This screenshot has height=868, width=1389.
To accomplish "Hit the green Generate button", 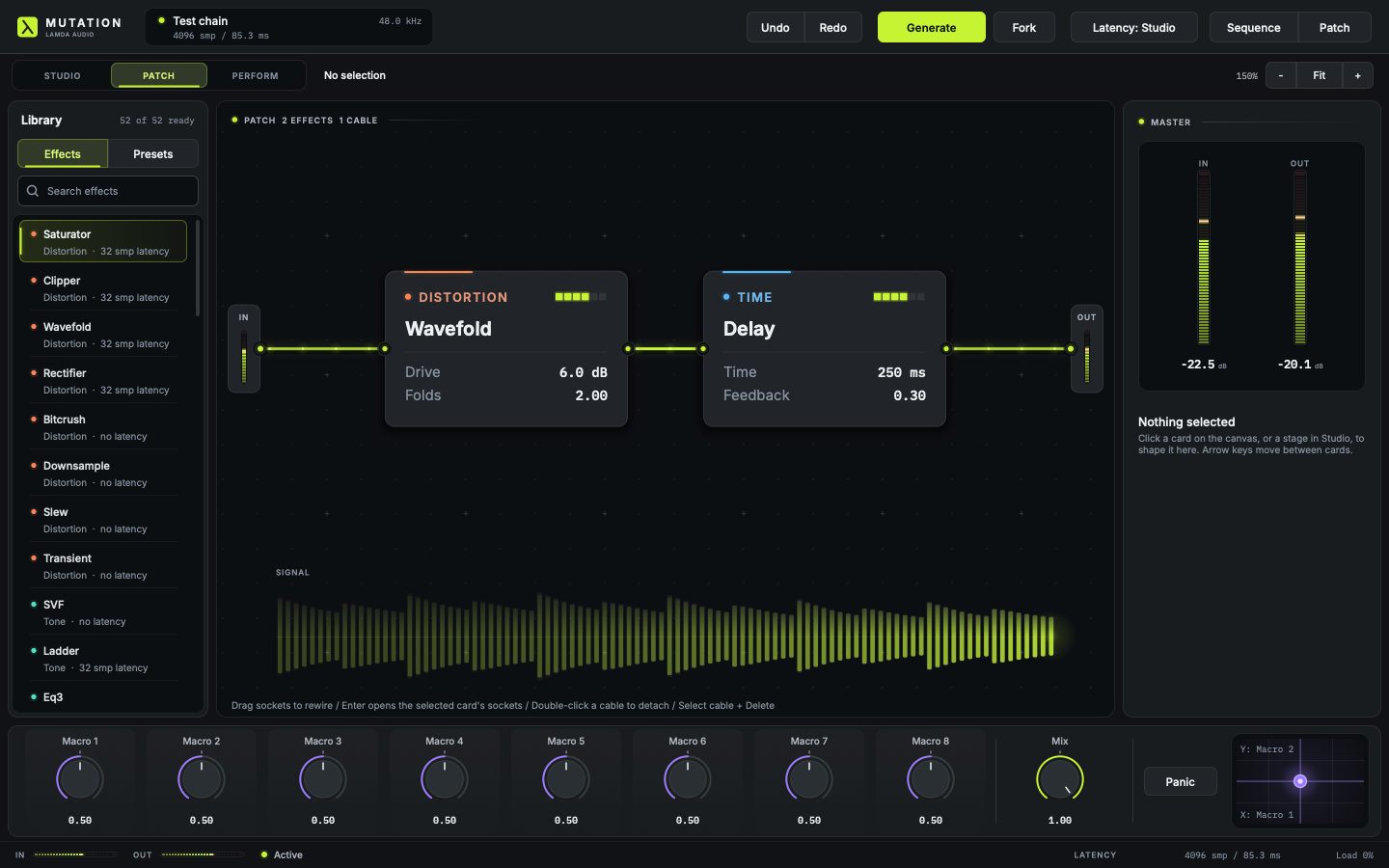I will tap(932, 27).
